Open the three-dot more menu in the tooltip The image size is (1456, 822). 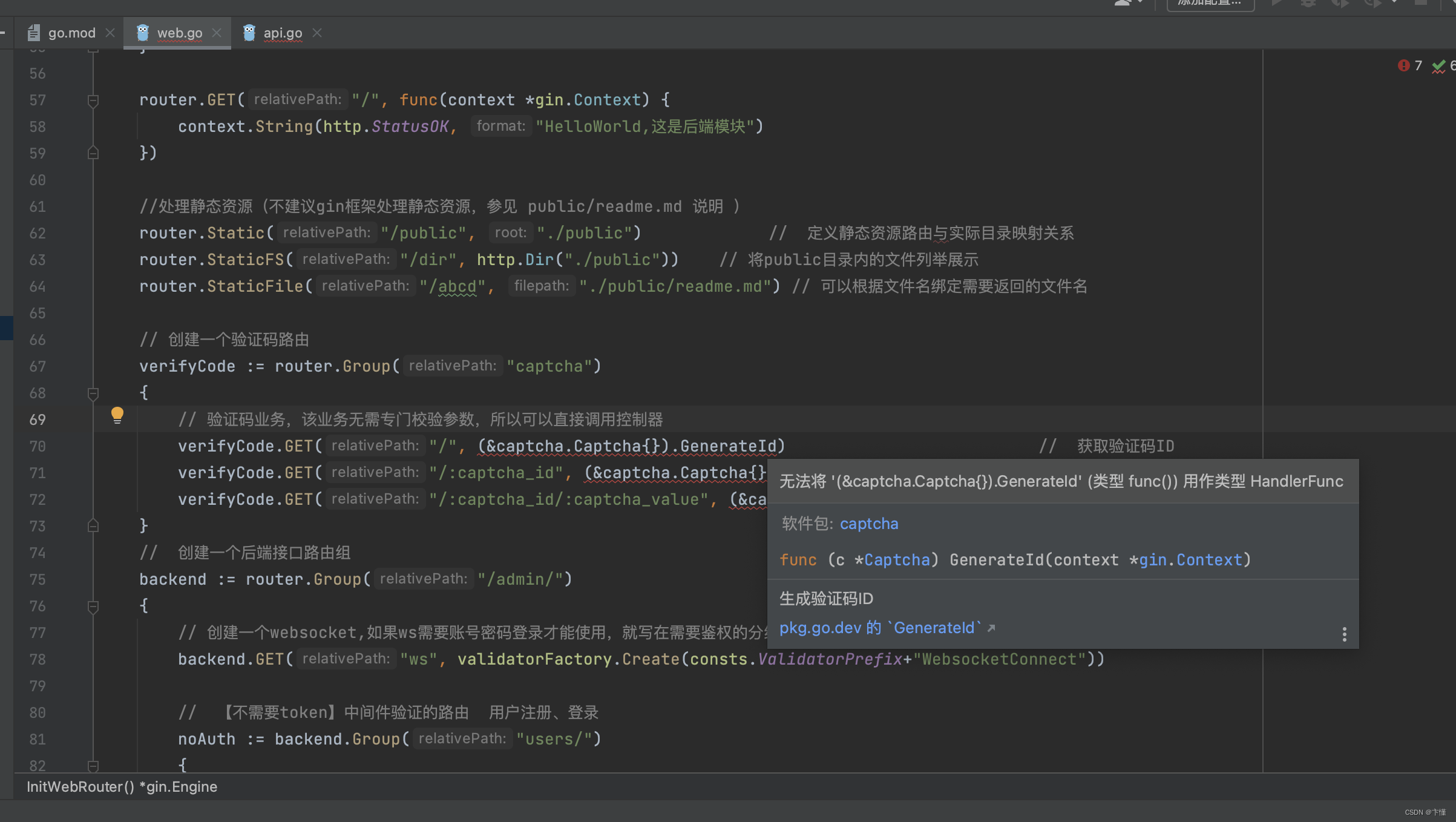(x=1344, y=634)
